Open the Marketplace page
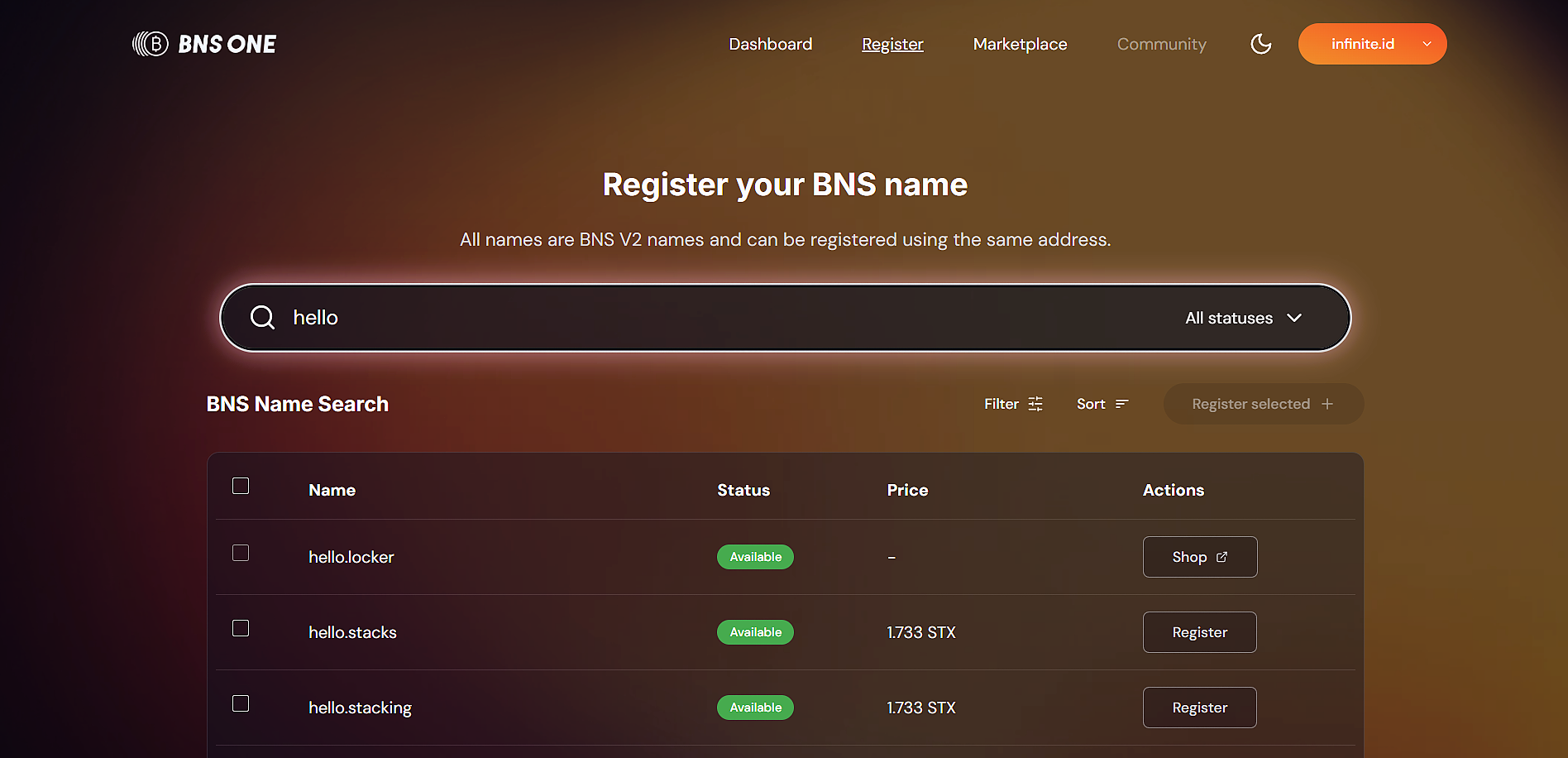Image resolution: width=1568 pixels, height=758 pixels. click(x=1020, y=44)
